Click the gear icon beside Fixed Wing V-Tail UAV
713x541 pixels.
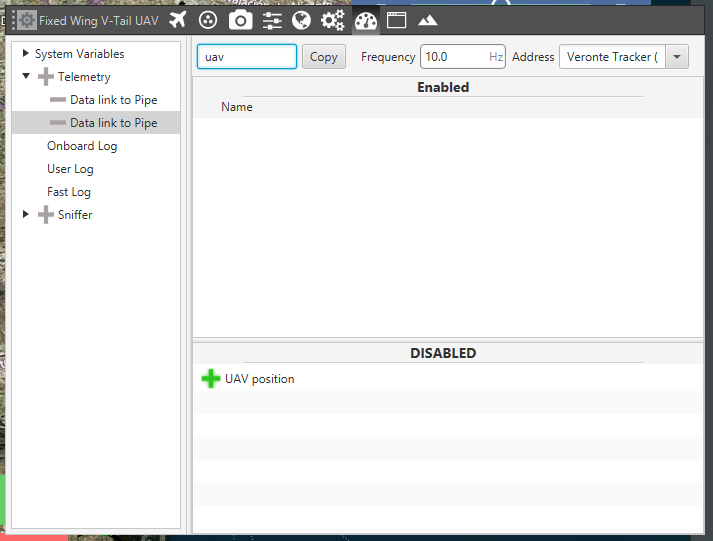point(27,20)
